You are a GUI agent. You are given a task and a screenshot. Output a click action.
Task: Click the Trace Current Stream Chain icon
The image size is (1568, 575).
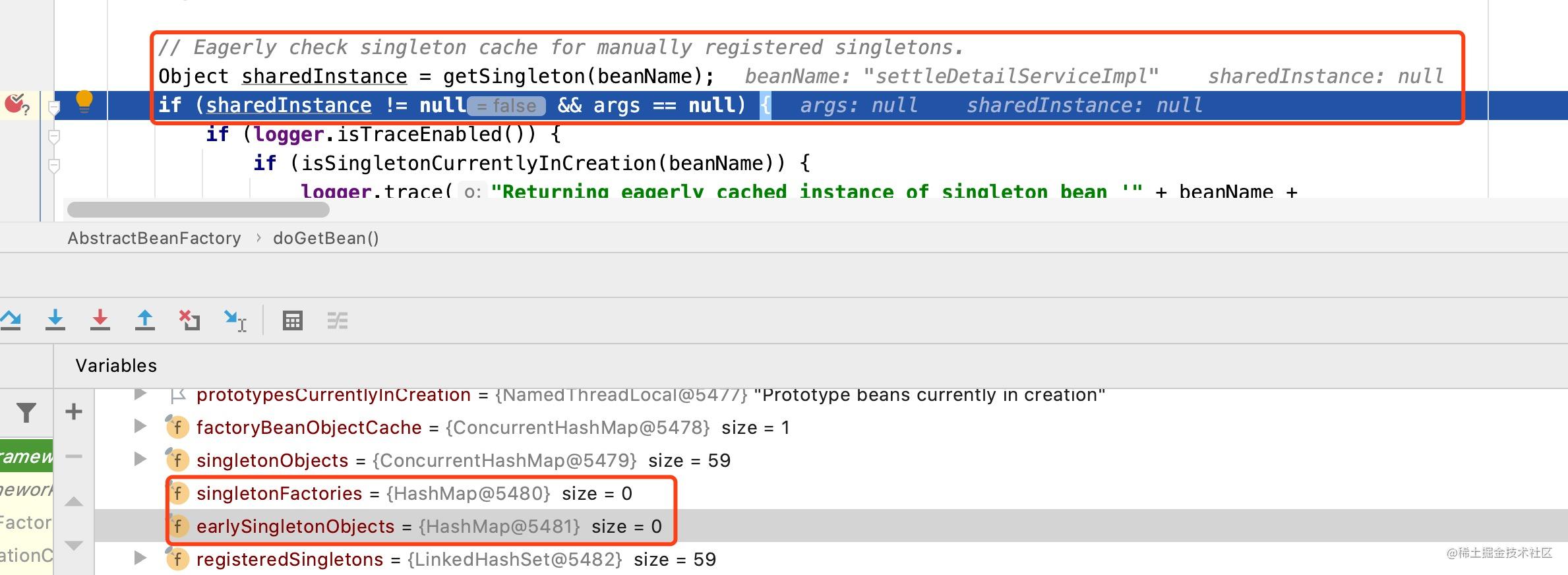[337, 320]
